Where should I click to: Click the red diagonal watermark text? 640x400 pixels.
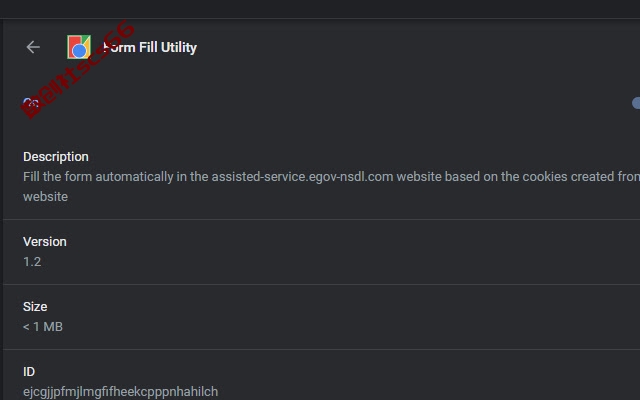[x=78, y=69]
